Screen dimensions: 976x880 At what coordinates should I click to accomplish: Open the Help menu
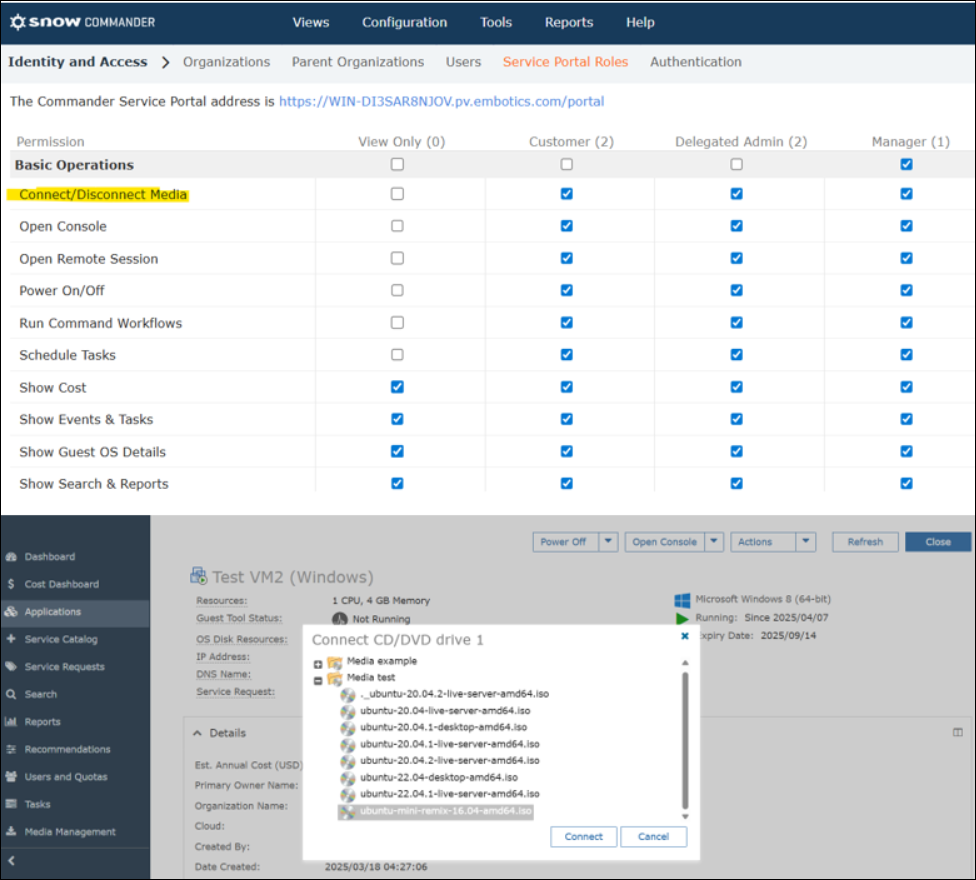[x=640, y=22]
